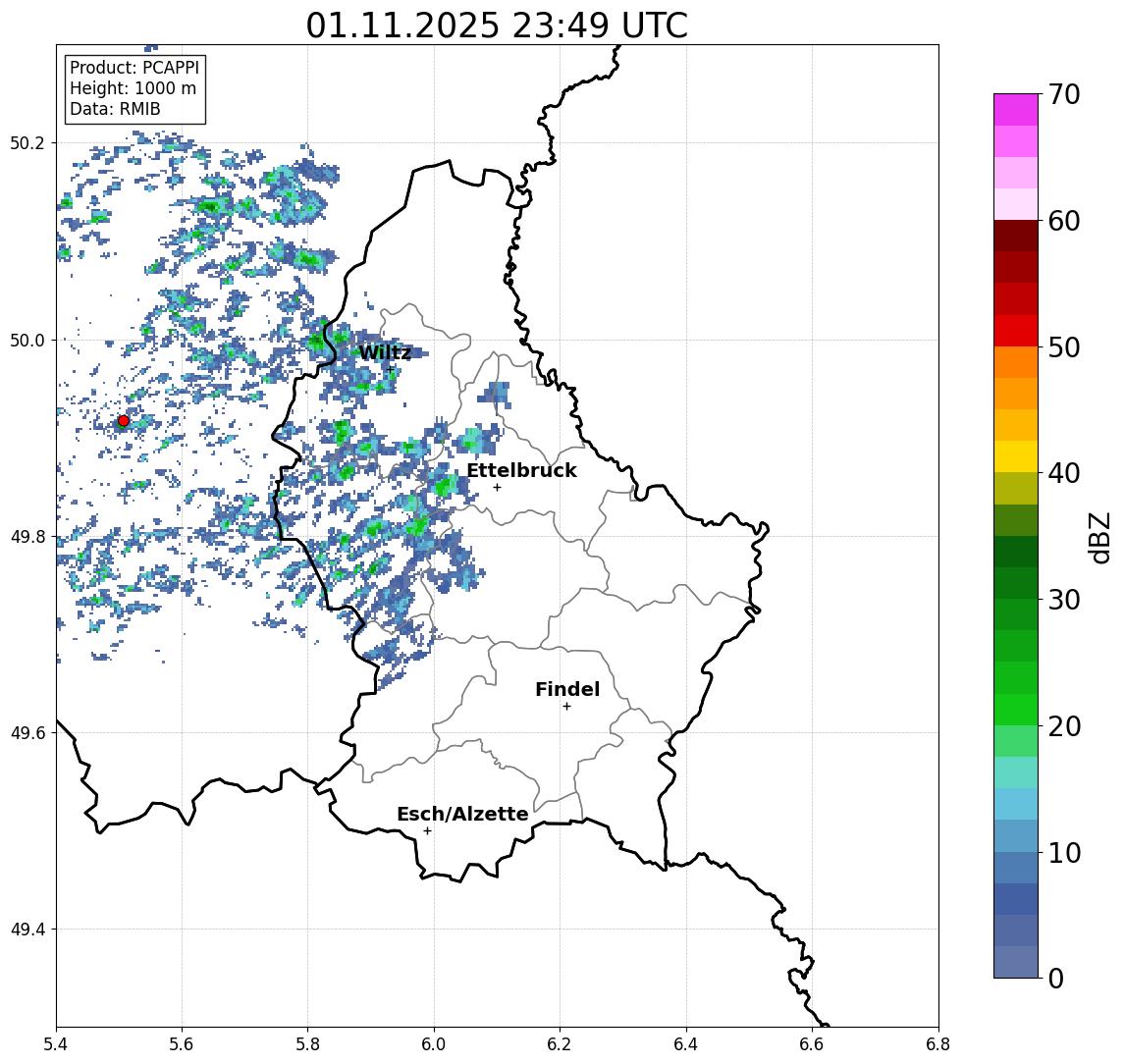Click the colorbar tick label 60
Image resolution: width=1124 pixels, height=1064 pixels.
point(1064,222)
